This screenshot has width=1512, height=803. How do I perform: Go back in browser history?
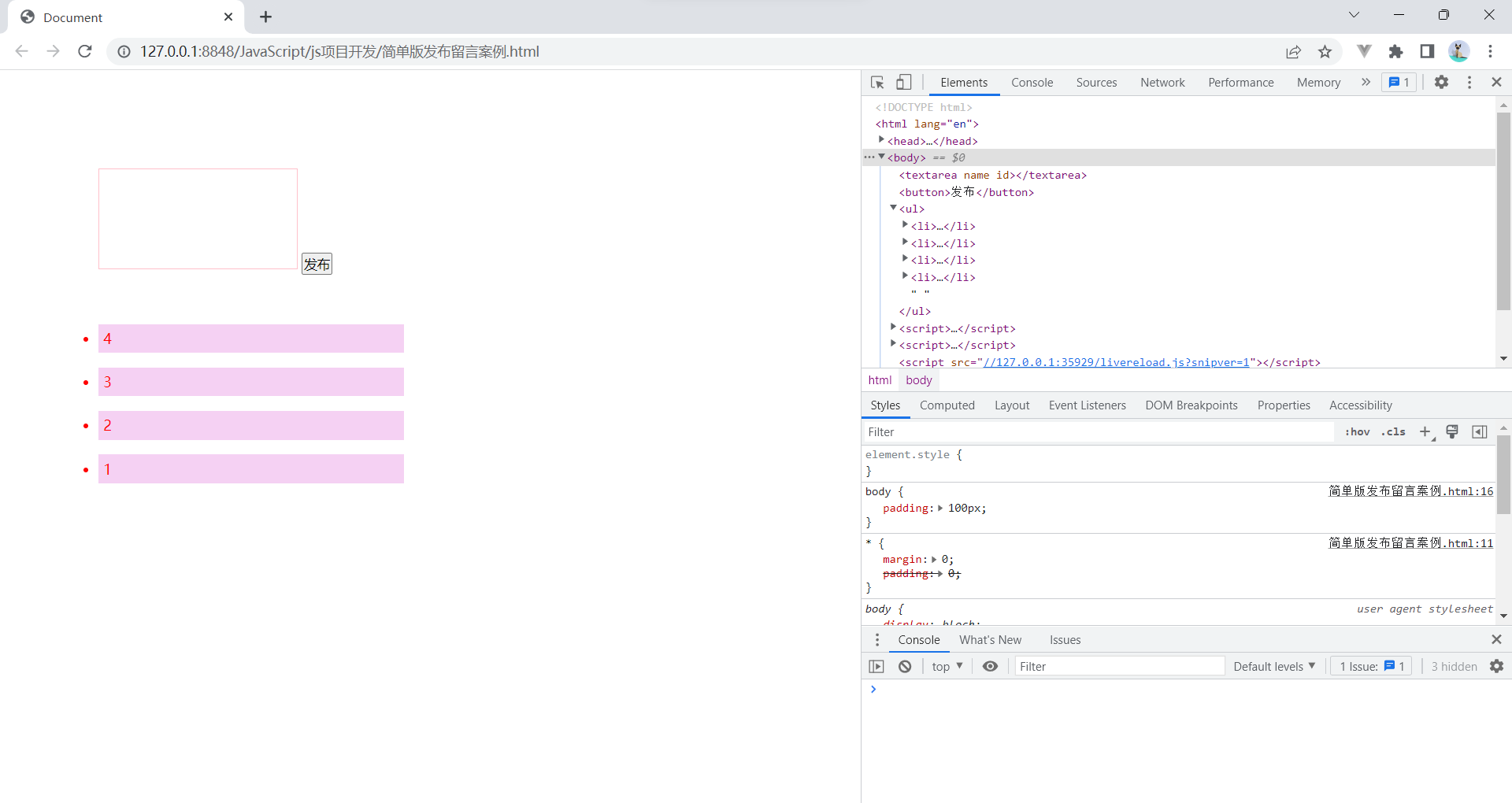tap(22, 51)
